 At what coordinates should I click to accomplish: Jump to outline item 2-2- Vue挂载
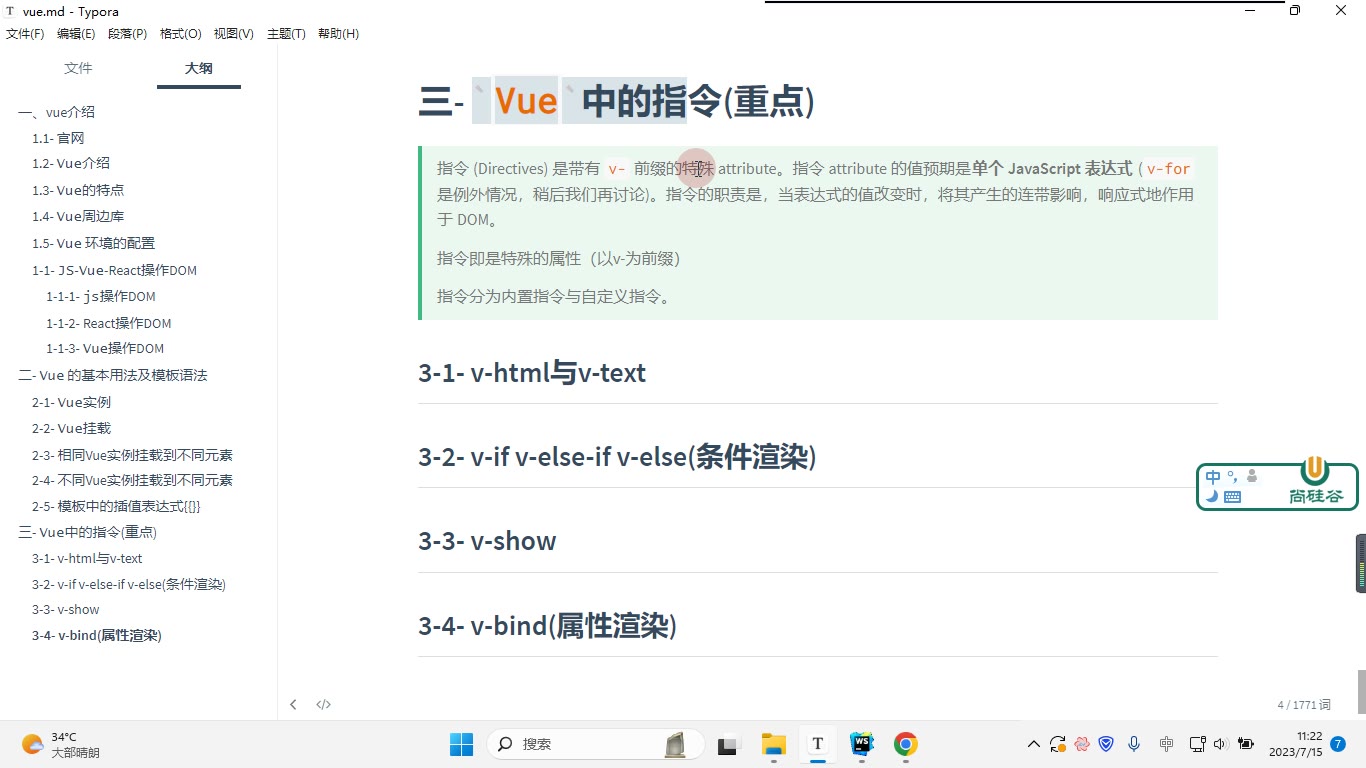tap(72, 428)
